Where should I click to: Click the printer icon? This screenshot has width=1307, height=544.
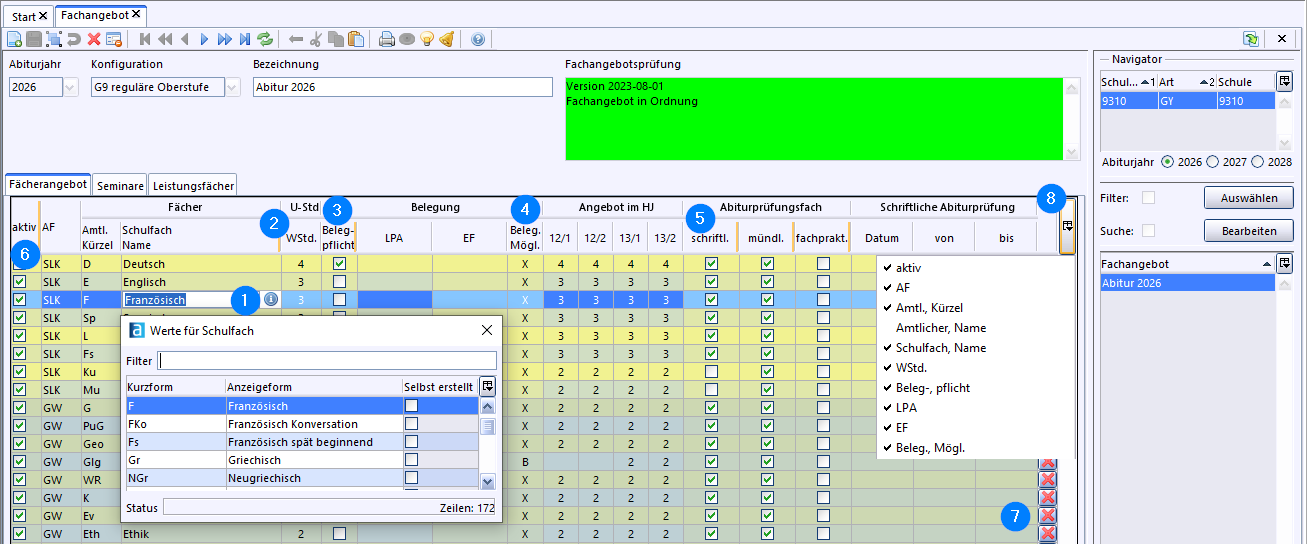[386, 39]
